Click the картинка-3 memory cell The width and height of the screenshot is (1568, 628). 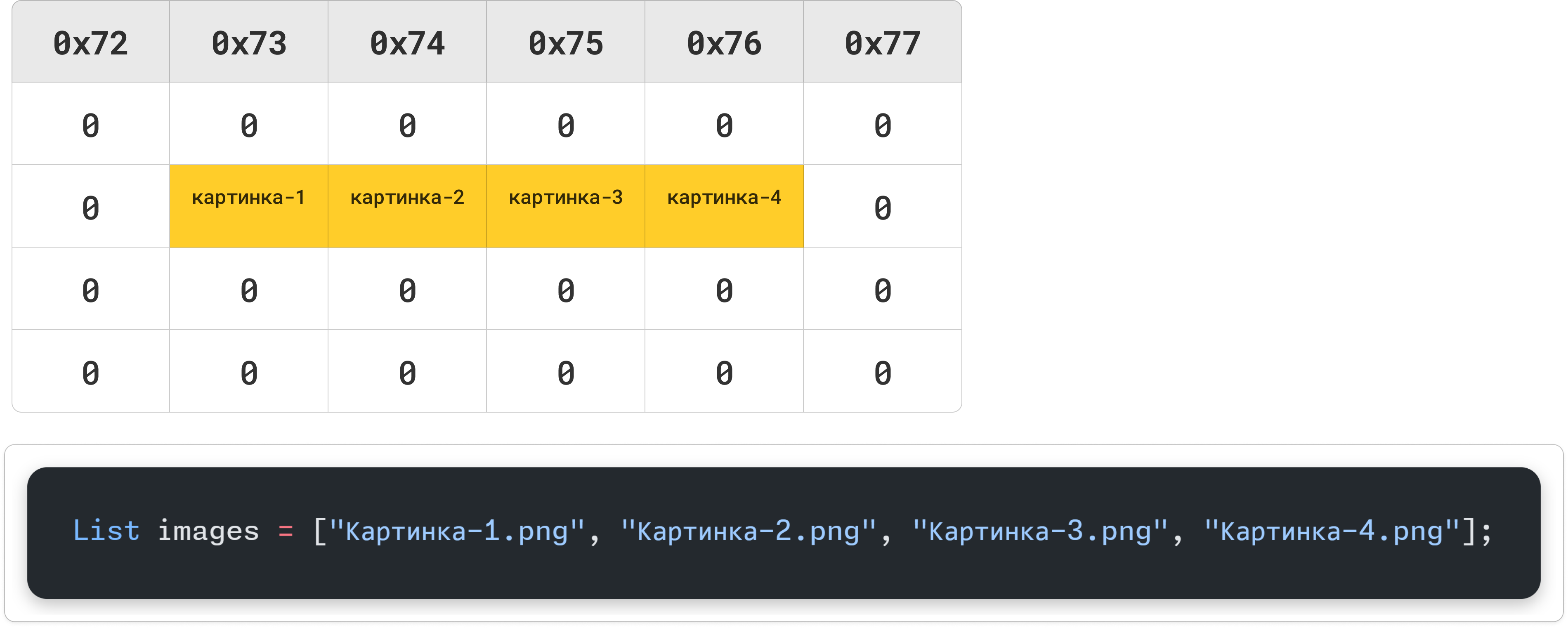[x=565, y=205]
